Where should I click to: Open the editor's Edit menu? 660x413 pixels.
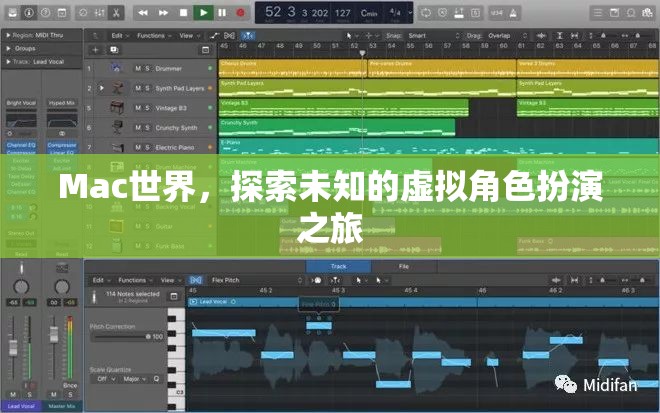point(101,280)
